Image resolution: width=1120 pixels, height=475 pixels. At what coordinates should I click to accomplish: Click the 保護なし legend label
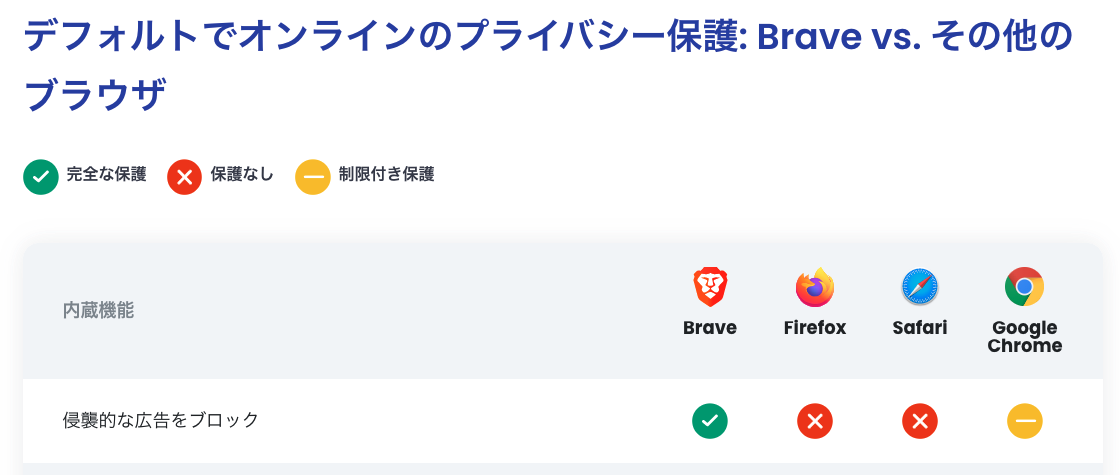pyautogui.click(x=242, y=175)
